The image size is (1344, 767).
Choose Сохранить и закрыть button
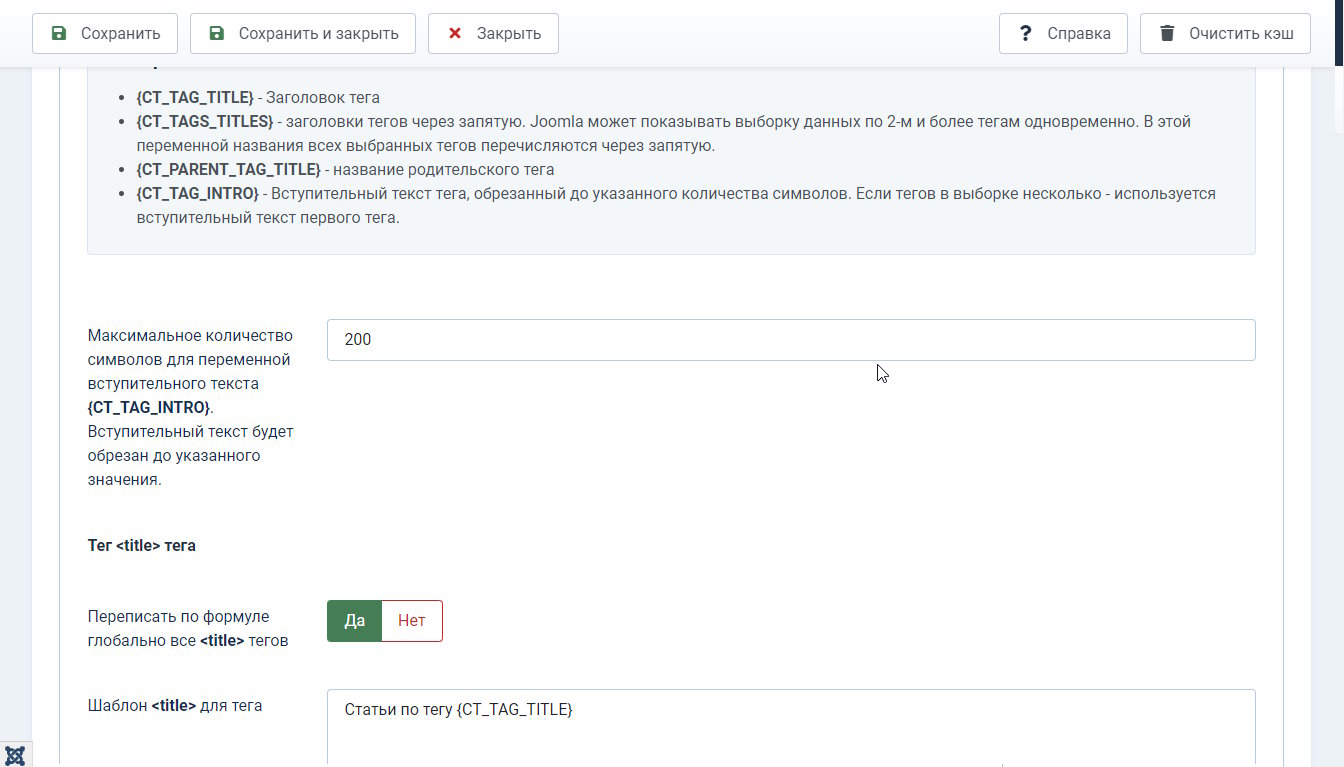[x=303, y=33]
